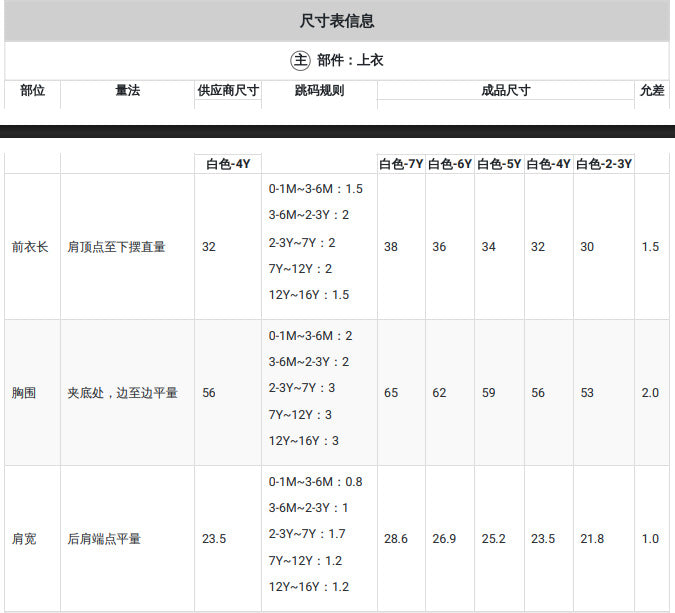
Task: Select the 供应商尺寸 column header
Action: coord(228,90)
